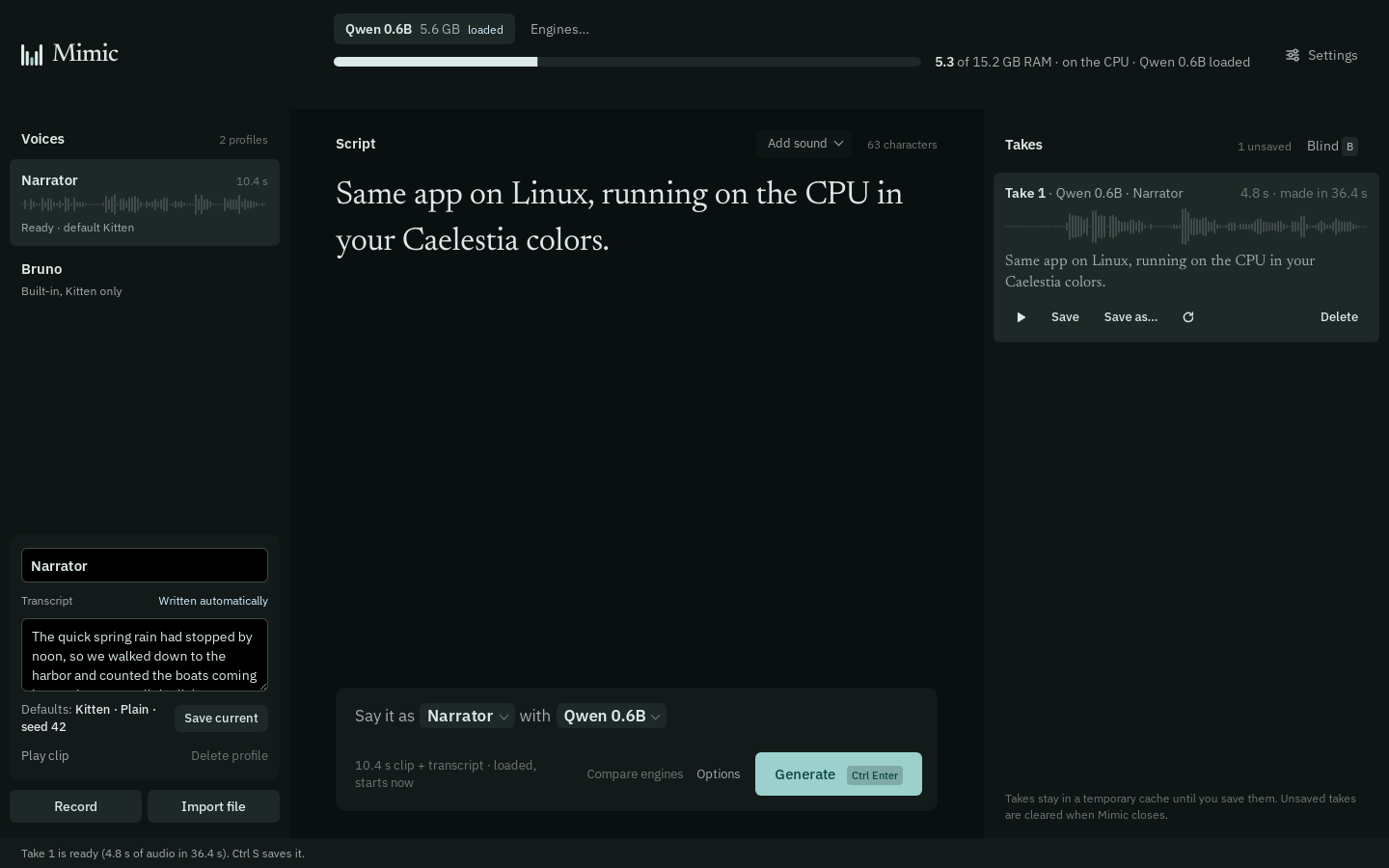Click Import file
1389x868 pixels.
pos(213,806)
